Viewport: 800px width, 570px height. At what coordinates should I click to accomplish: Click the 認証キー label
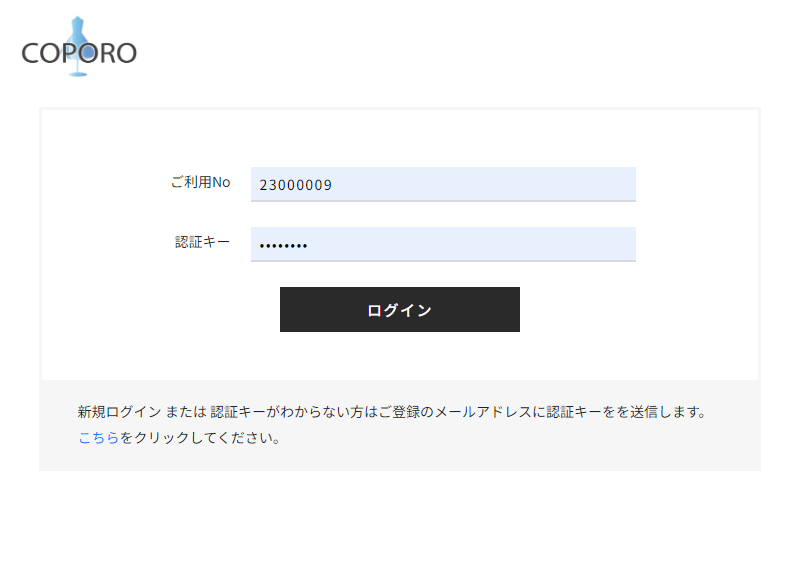pos(202,242)
